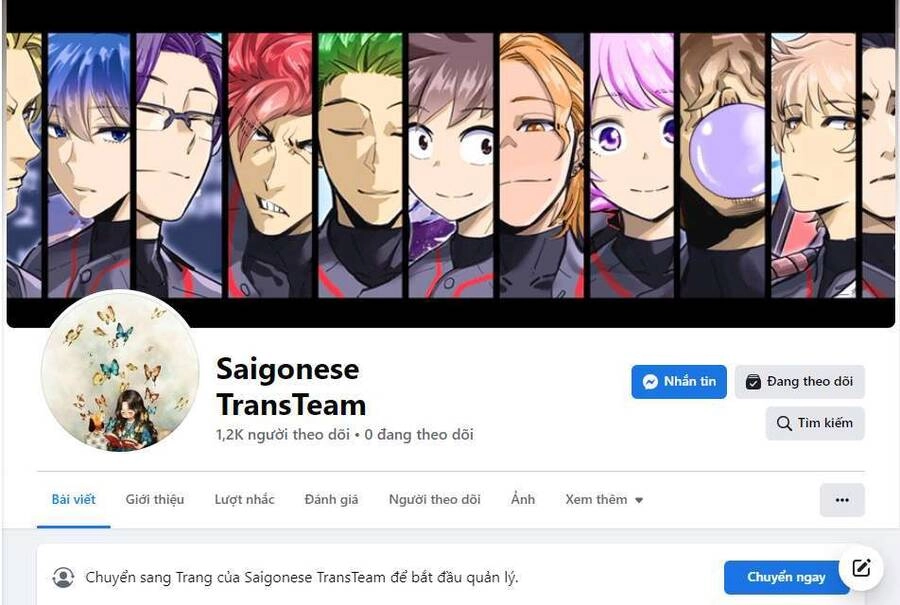Click the magnifying glass search icon
900x605 pixels.
pos(783,424)
